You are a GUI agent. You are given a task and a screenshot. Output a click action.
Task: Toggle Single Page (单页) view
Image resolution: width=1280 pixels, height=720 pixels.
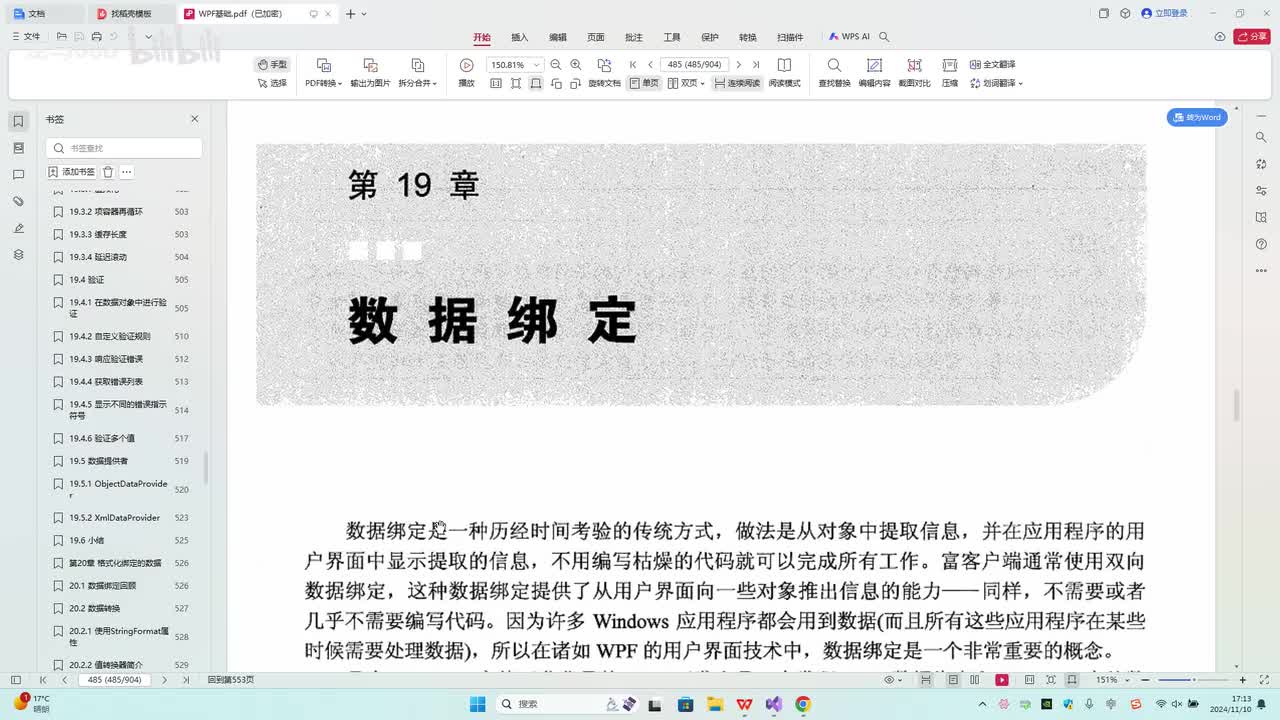pyautogui.click(x=644, y=83)
